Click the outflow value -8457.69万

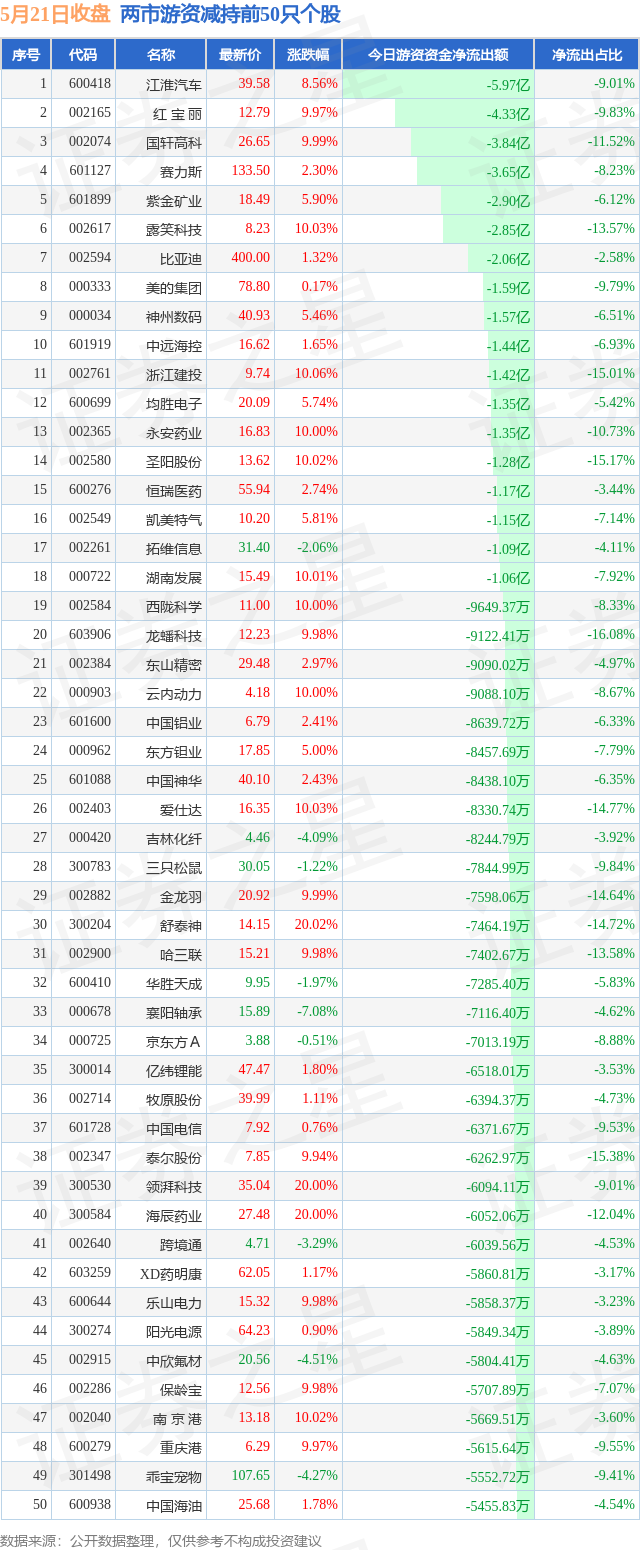click(x=497, y=751)
